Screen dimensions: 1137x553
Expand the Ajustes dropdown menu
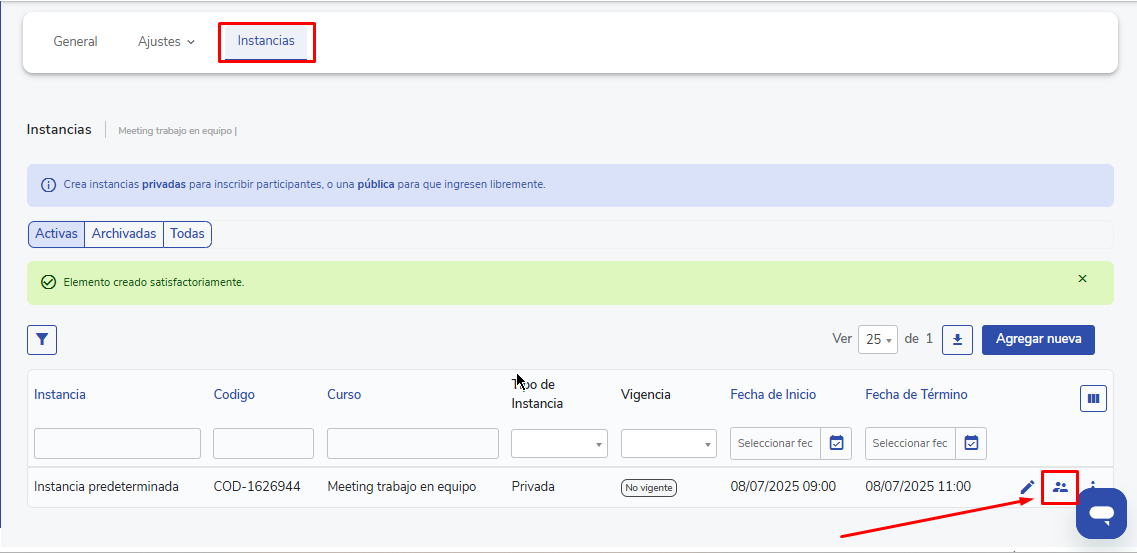pyautogui.click(x=166, y=42)
